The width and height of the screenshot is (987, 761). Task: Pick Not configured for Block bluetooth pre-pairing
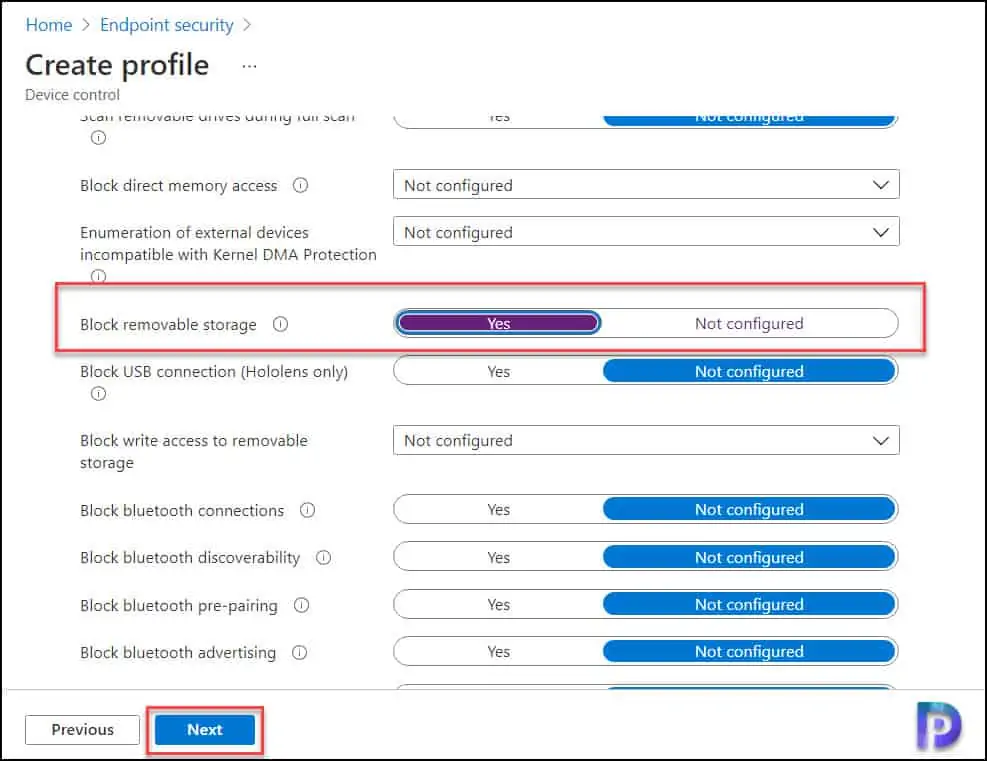point(749,605)
